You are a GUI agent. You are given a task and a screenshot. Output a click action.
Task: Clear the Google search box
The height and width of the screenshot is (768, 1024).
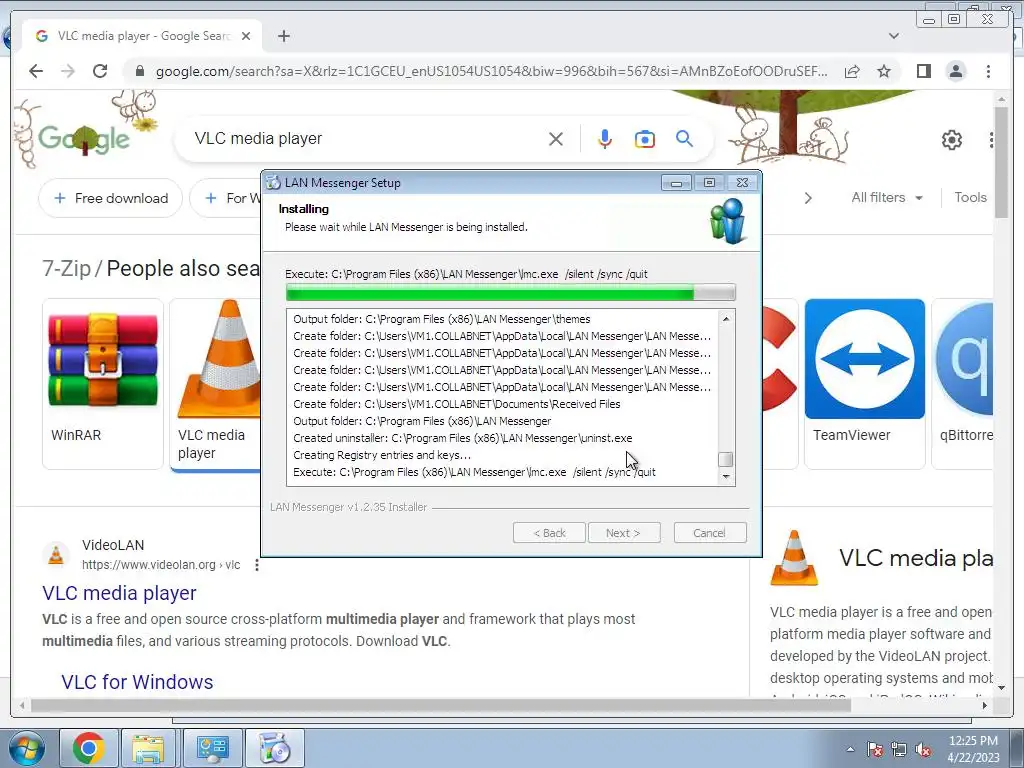click(x=556, y=138)
